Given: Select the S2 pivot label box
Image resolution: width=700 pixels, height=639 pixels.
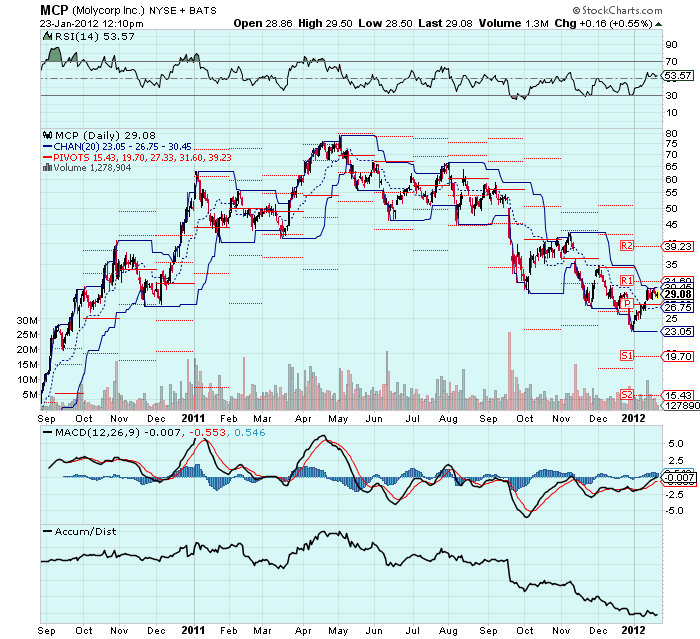Looking at the screenshot, I should tap(627, 394).
